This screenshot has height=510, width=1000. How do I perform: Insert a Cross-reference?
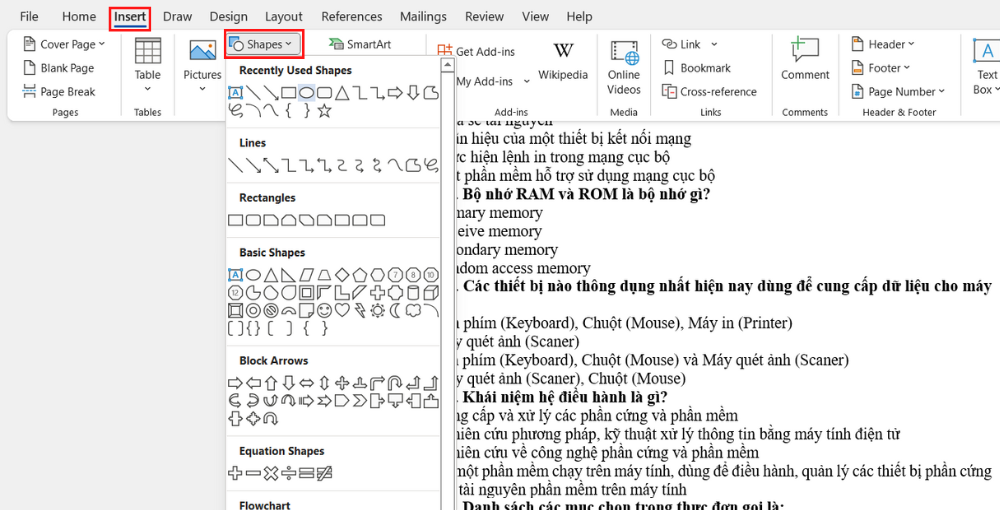(709, 92)
